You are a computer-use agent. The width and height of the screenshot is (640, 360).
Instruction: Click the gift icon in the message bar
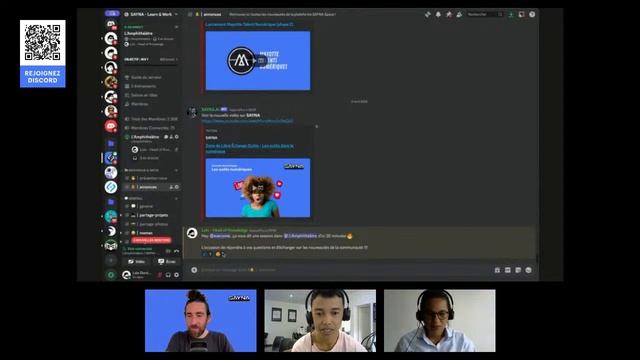pyautogui.click(x=497, y=270)
